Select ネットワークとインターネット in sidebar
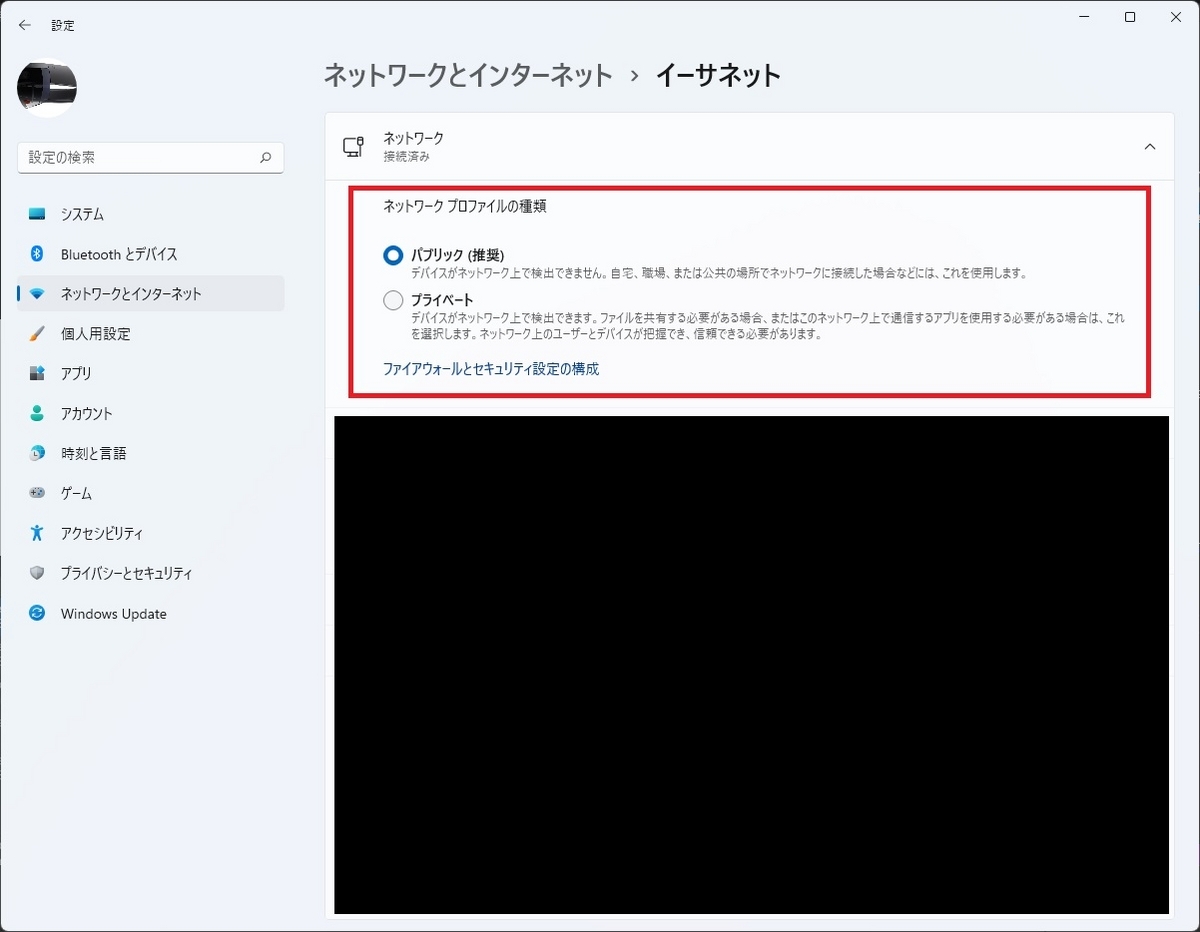 (151, 294)
